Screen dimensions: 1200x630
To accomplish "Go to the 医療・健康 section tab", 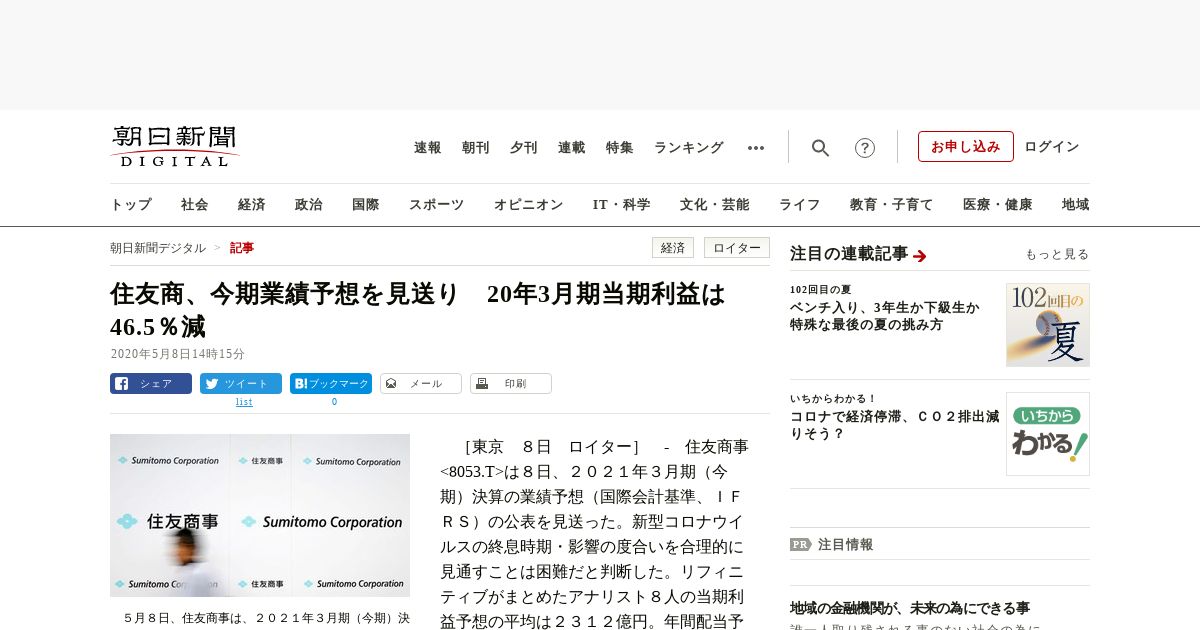I will pyautogui.click(x=998, y=205).
